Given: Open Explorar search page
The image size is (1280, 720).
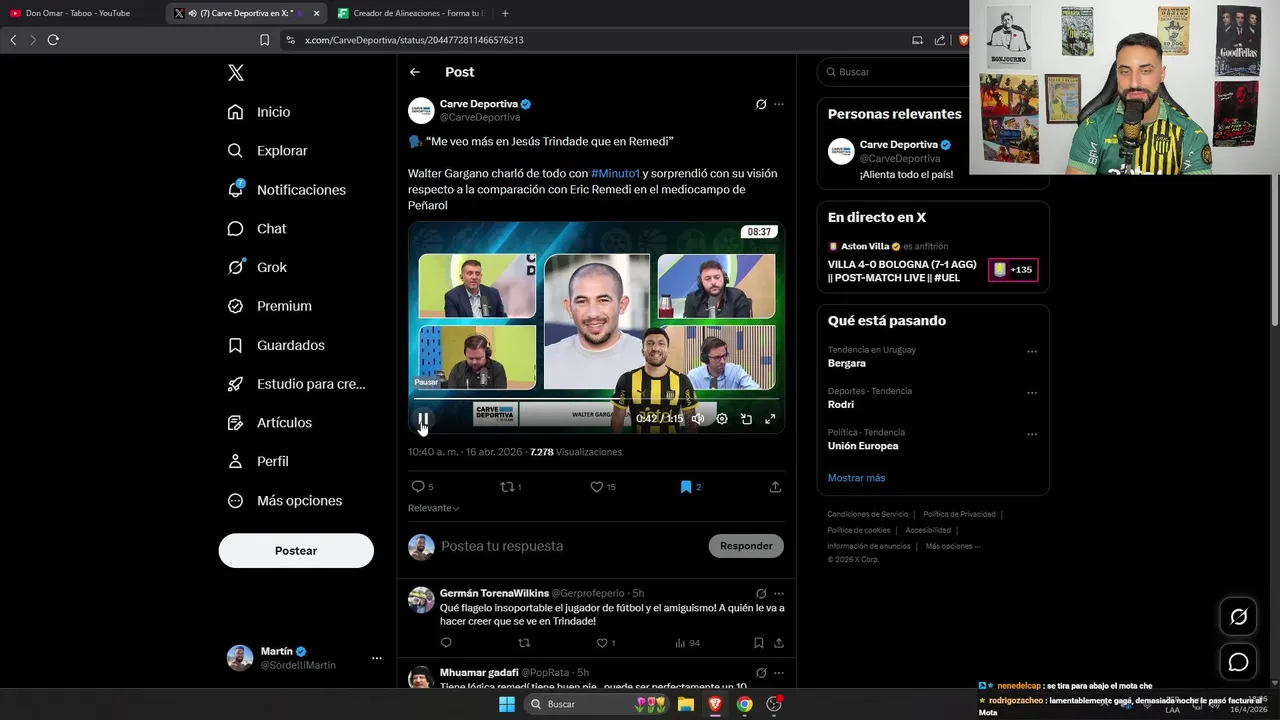Looking at the screenshot, I should click(267, 151).
